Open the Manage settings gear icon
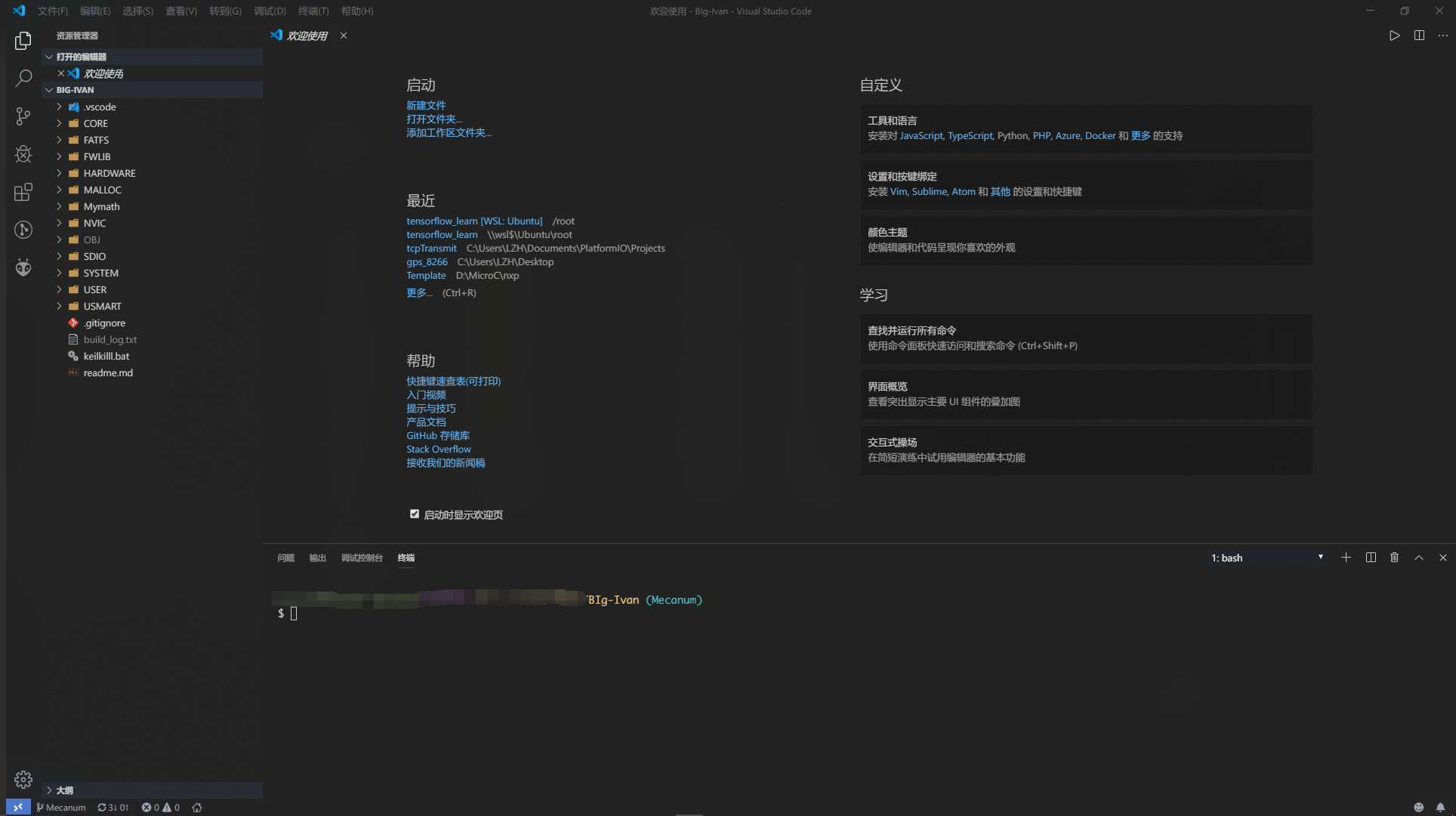 pyautogui.click(x=23, y=779)
